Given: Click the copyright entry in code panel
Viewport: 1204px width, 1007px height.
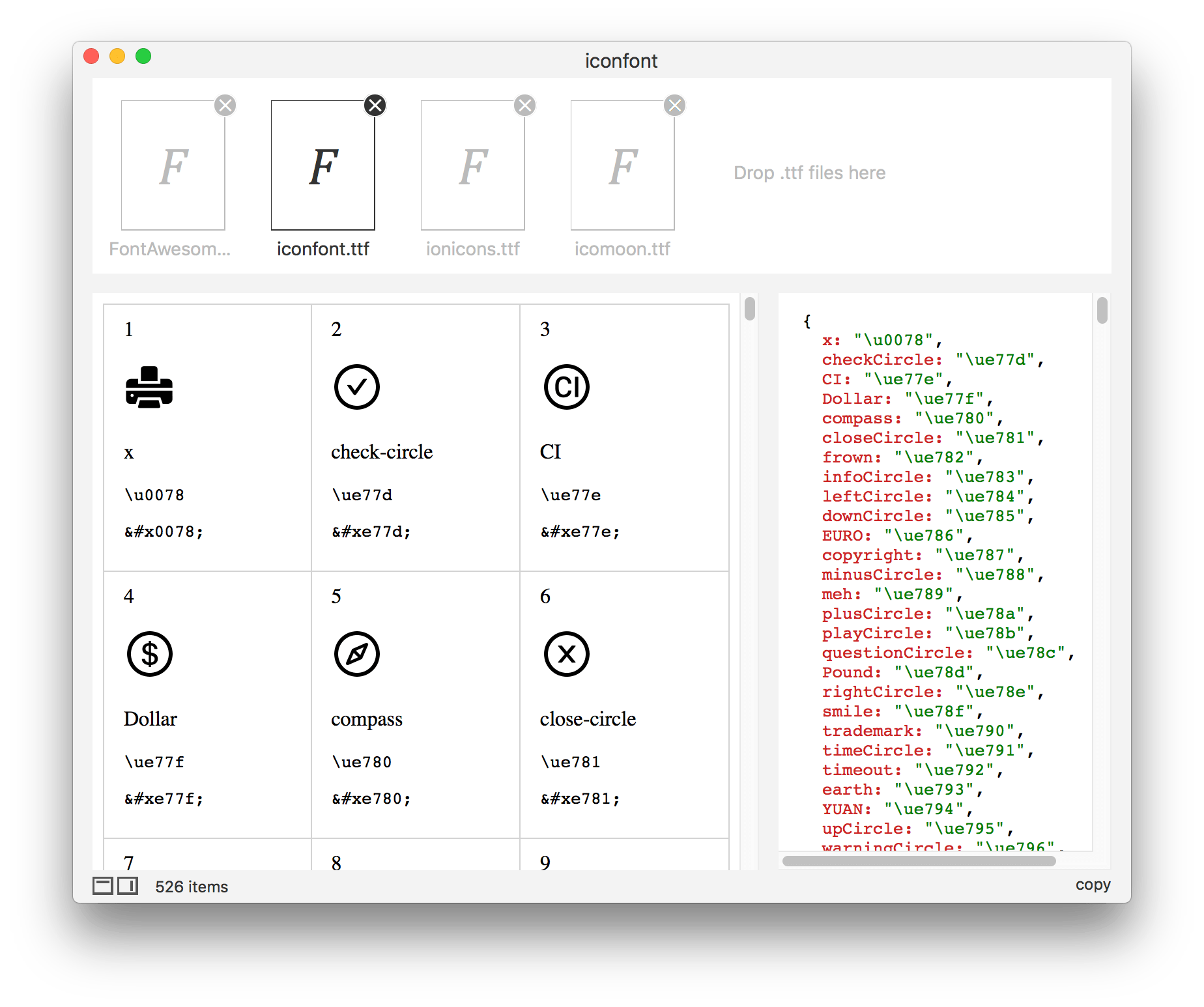Looking at the screenshot, I should coord(923,555).
